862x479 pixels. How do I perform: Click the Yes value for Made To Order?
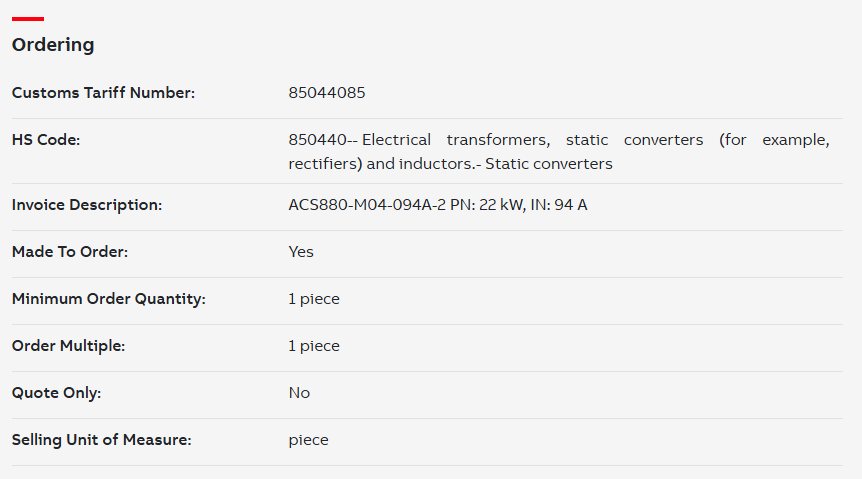(x=301, y=251)
